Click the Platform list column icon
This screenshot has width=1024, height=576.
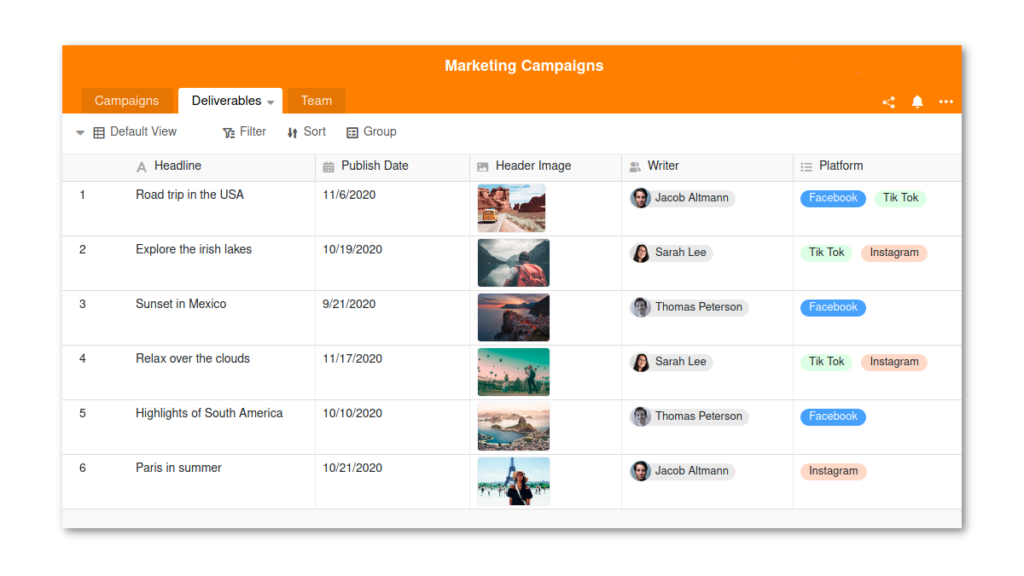point(807,167)
